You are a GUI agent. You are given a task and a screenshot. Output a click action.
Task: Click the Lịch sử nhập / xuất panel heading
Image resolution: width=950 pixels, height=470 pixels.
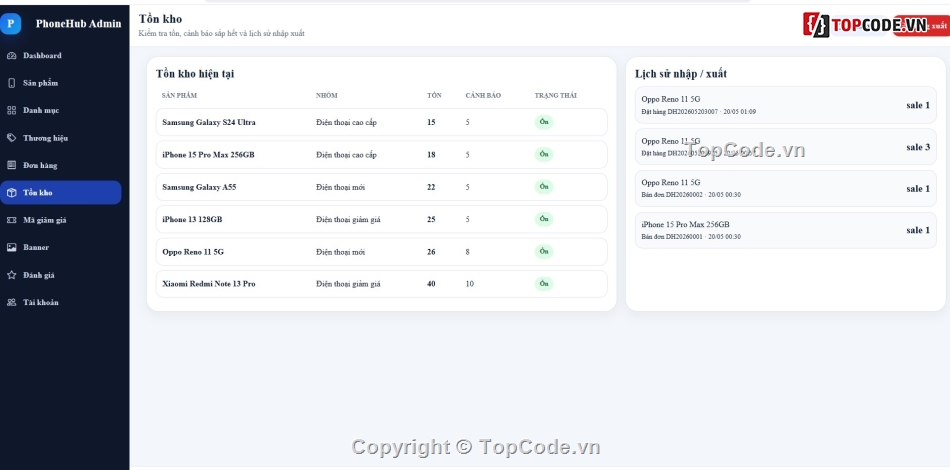click(x=681, y=74)
